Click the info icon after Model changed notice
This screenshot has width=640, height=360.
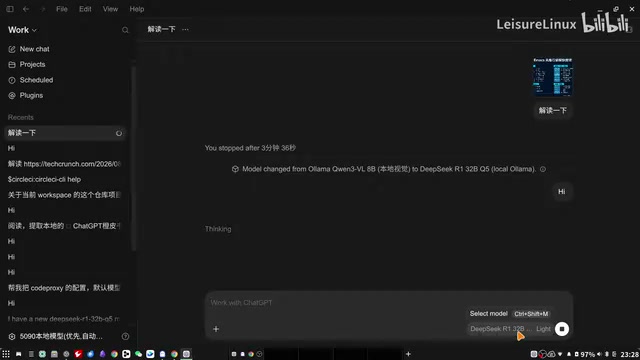543,169
